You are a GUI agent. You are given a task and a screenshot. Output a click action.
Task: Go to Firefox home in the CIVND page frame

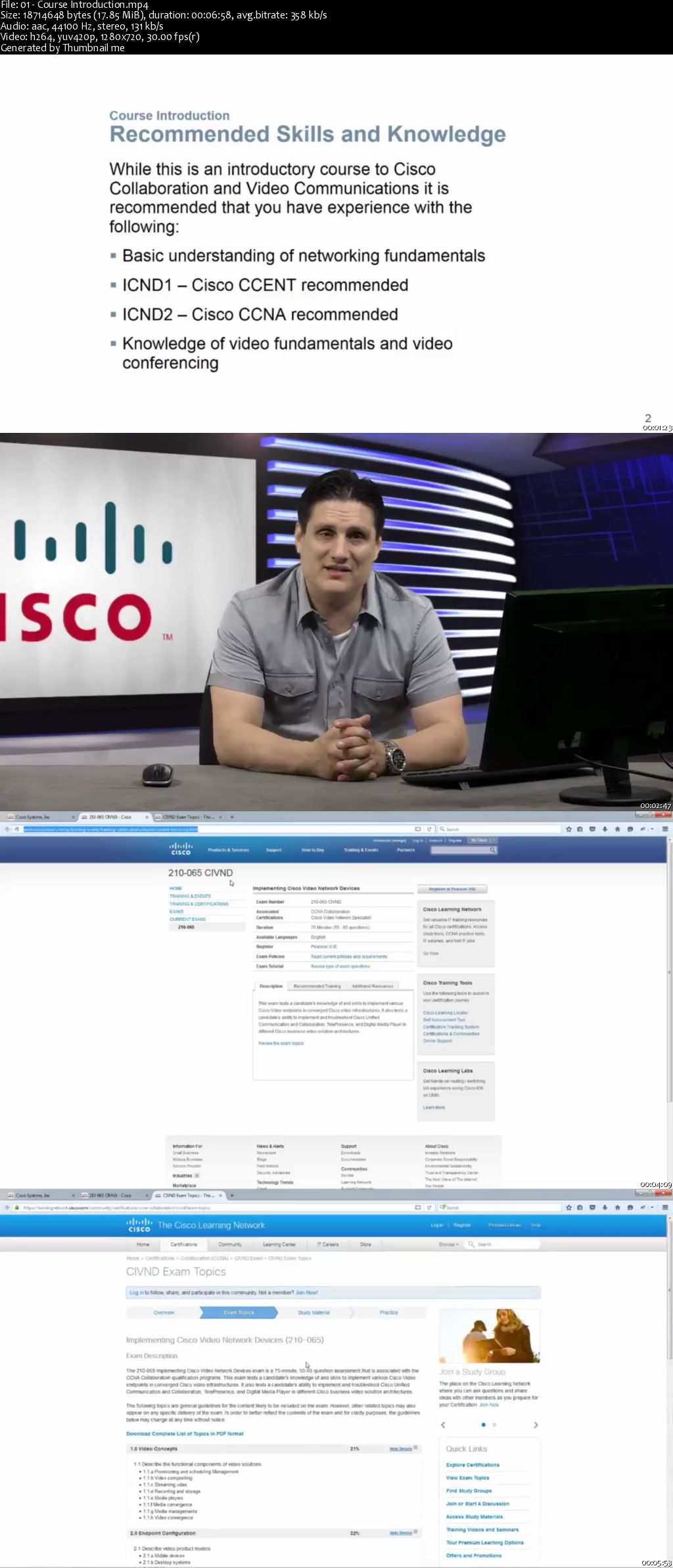[617, 829]
